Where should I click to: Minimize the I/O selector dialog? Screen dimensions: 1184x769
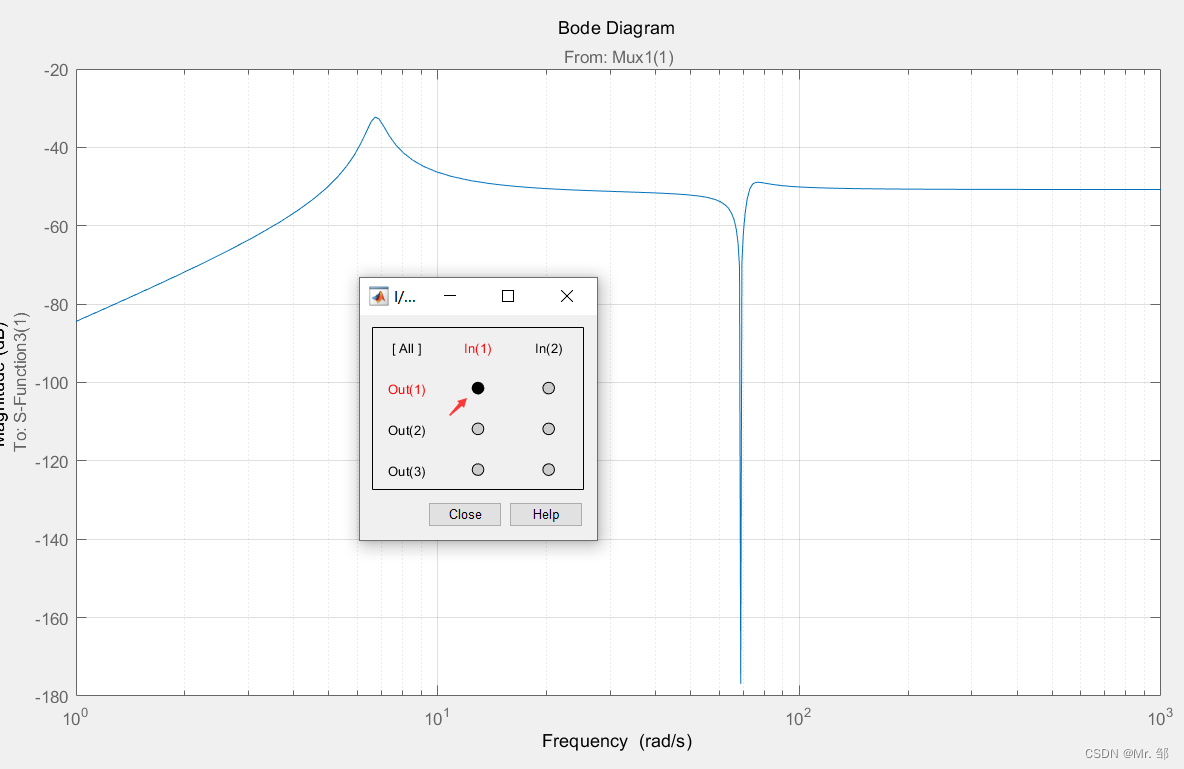[x=450, y=296]
